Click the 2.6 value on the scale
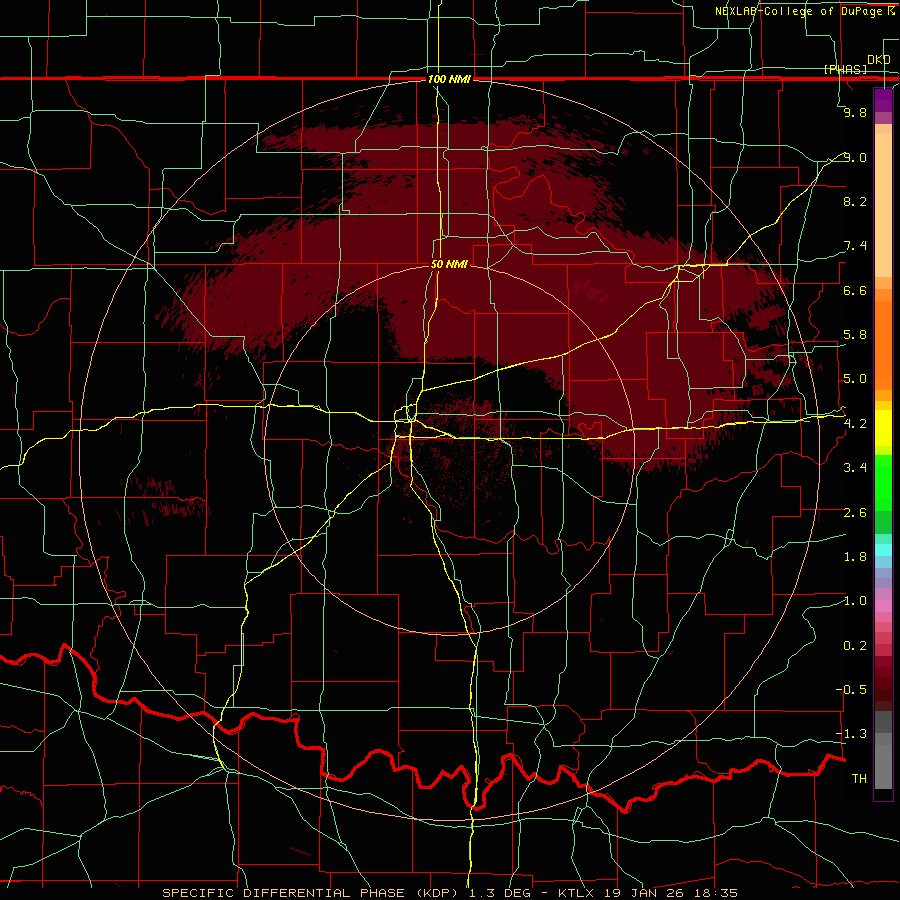 click(855, 513)
